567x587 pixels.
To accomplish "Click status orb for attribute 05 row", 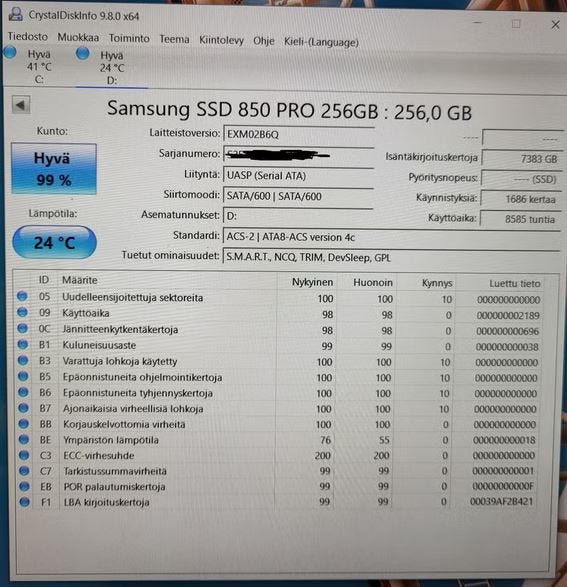I will 22,296.
